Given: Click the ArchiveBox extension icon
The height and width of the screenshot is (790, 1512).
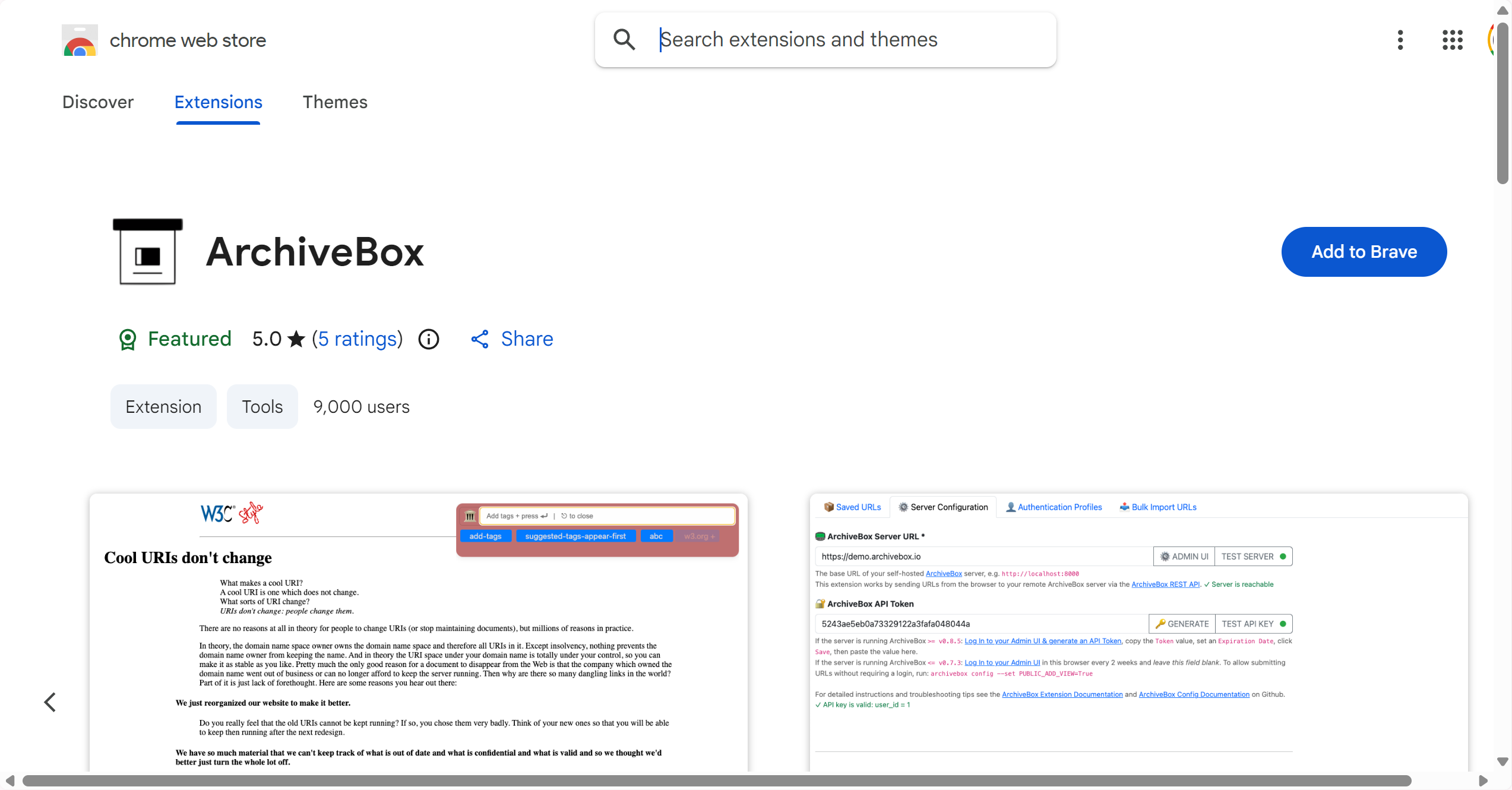Looking at the screenshot, I should point(147,252).
